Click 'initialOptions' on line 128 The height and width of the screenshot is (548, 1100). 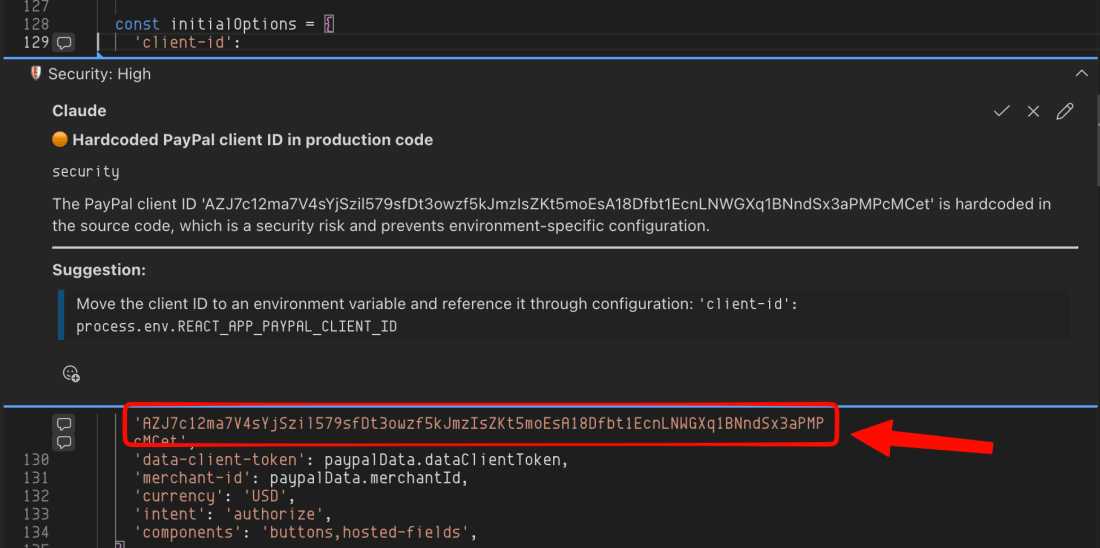(234, 24)
